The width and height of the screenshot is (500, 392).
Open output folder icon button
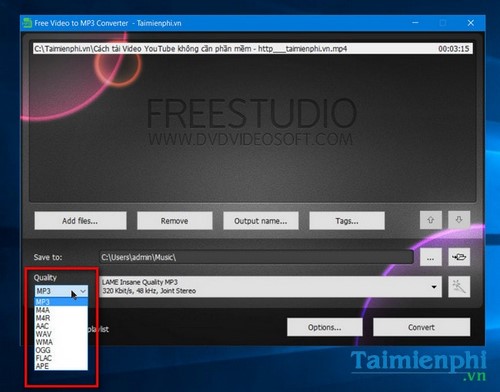coord(459,257)
